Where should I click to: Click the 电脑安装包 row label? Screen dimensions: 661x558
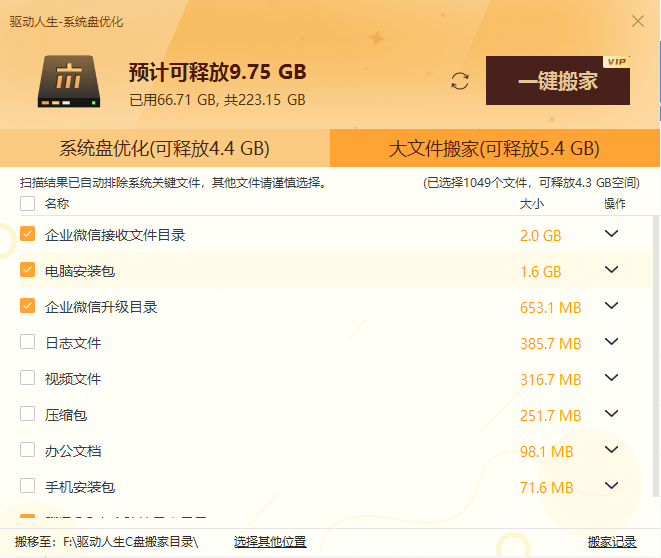pos(80,271)
